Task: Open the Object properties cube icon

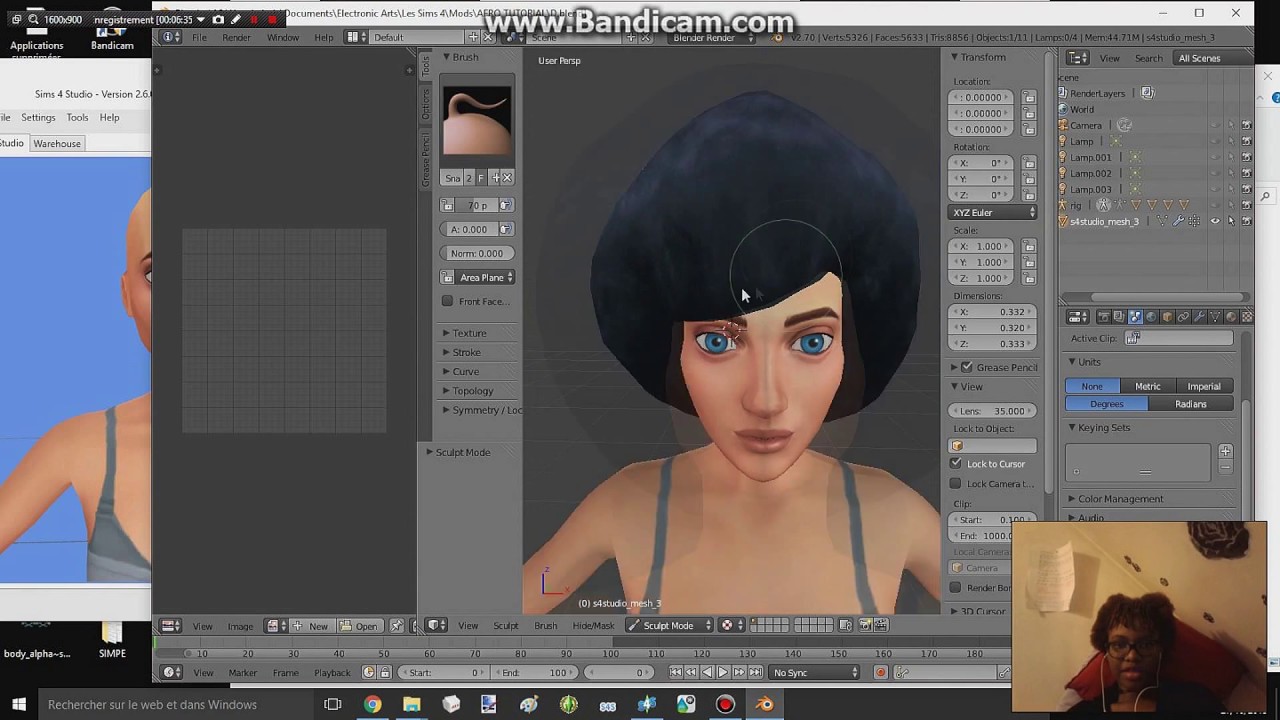Action: pyautogui.click(x=1167, y=317)
